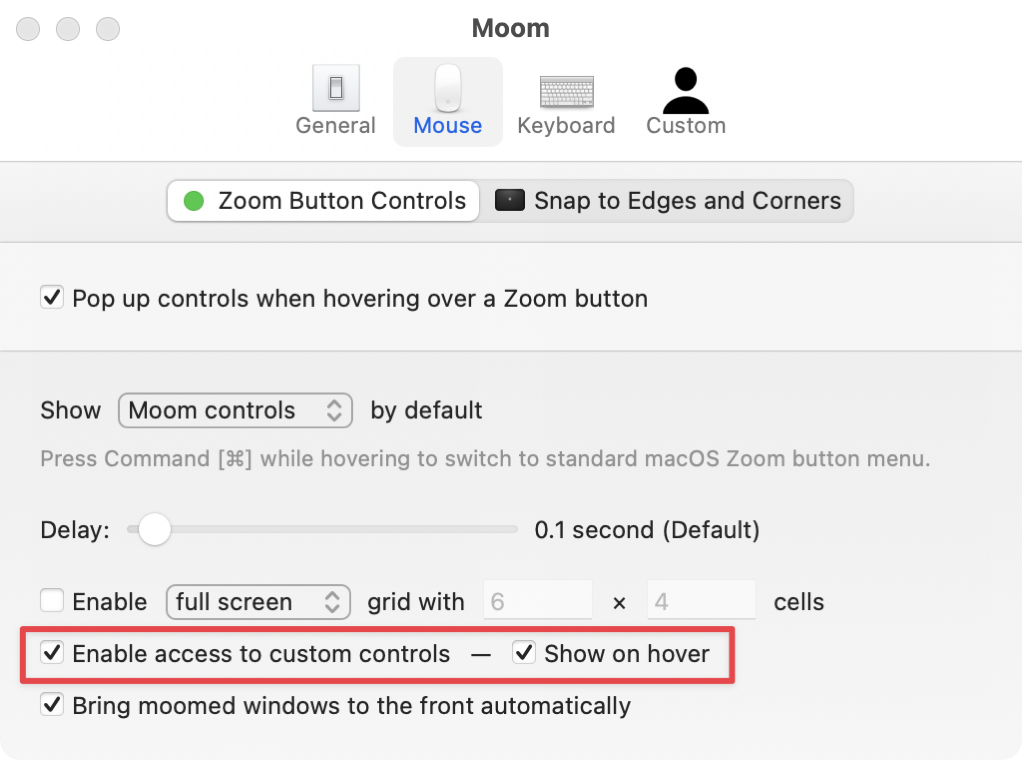The image size is (1022, 760).
Task: Disable Bring moomed windows to front
Action: click(x=52, y=706)
